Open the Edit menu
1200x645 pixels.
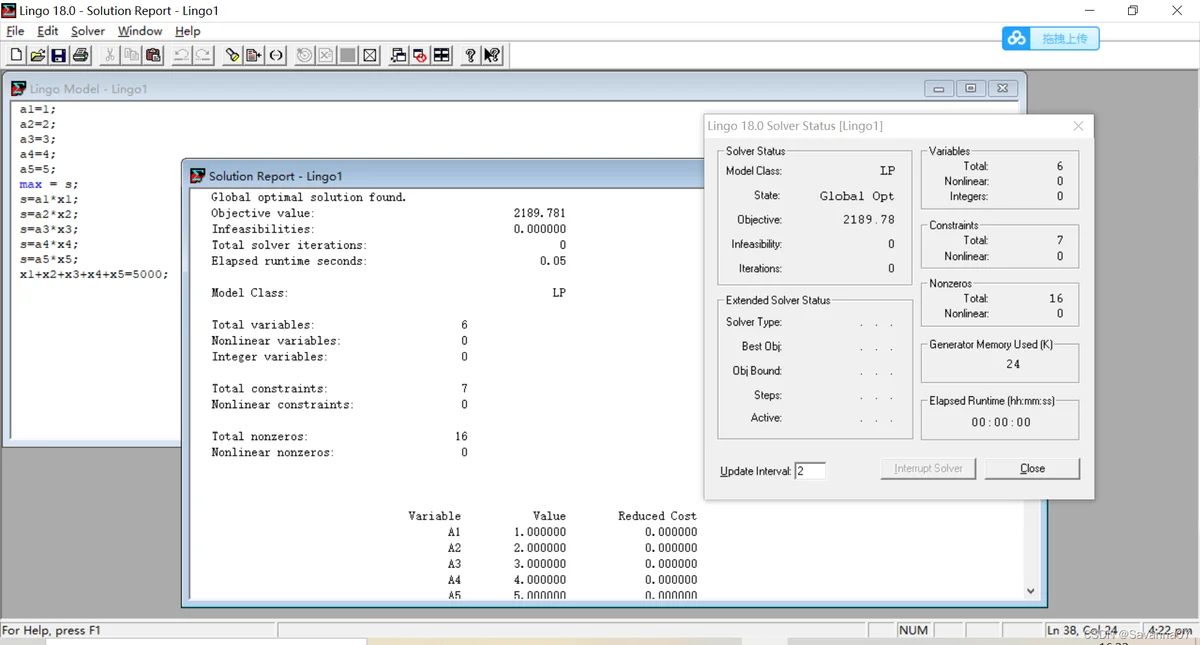[48, 31]
